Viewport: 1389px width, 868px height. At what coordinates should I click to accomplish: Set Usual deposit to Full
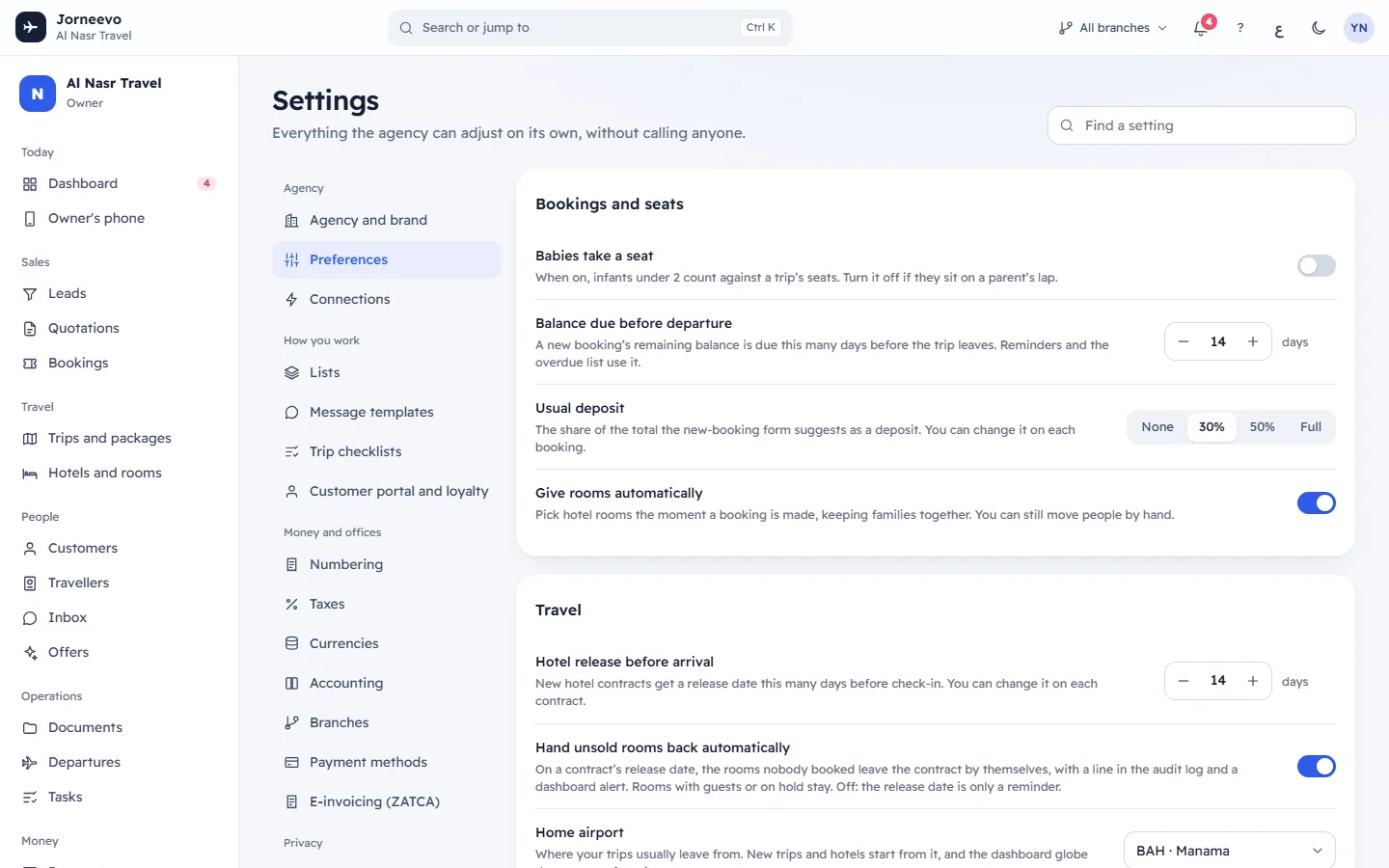[1311, 427]
